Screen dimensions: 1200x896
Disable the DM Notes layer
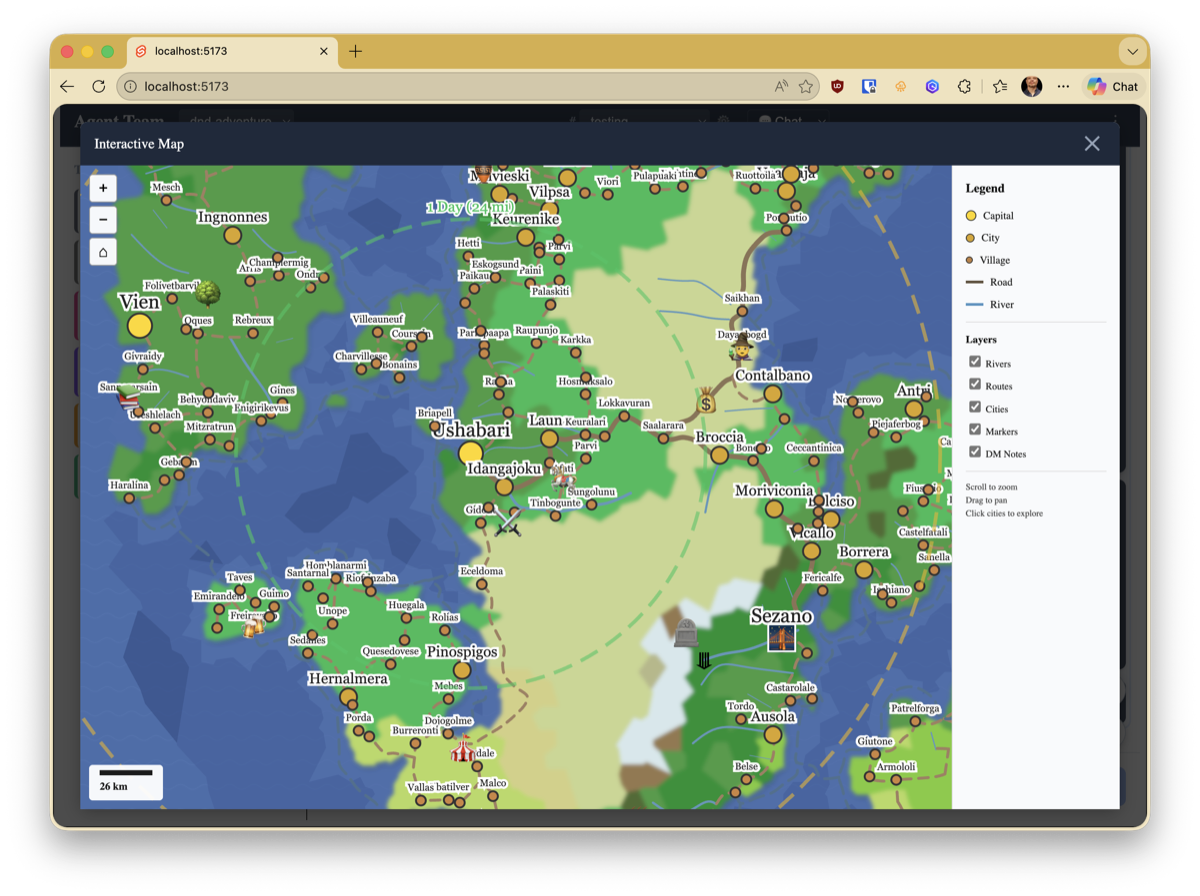(x=975, y=452)
